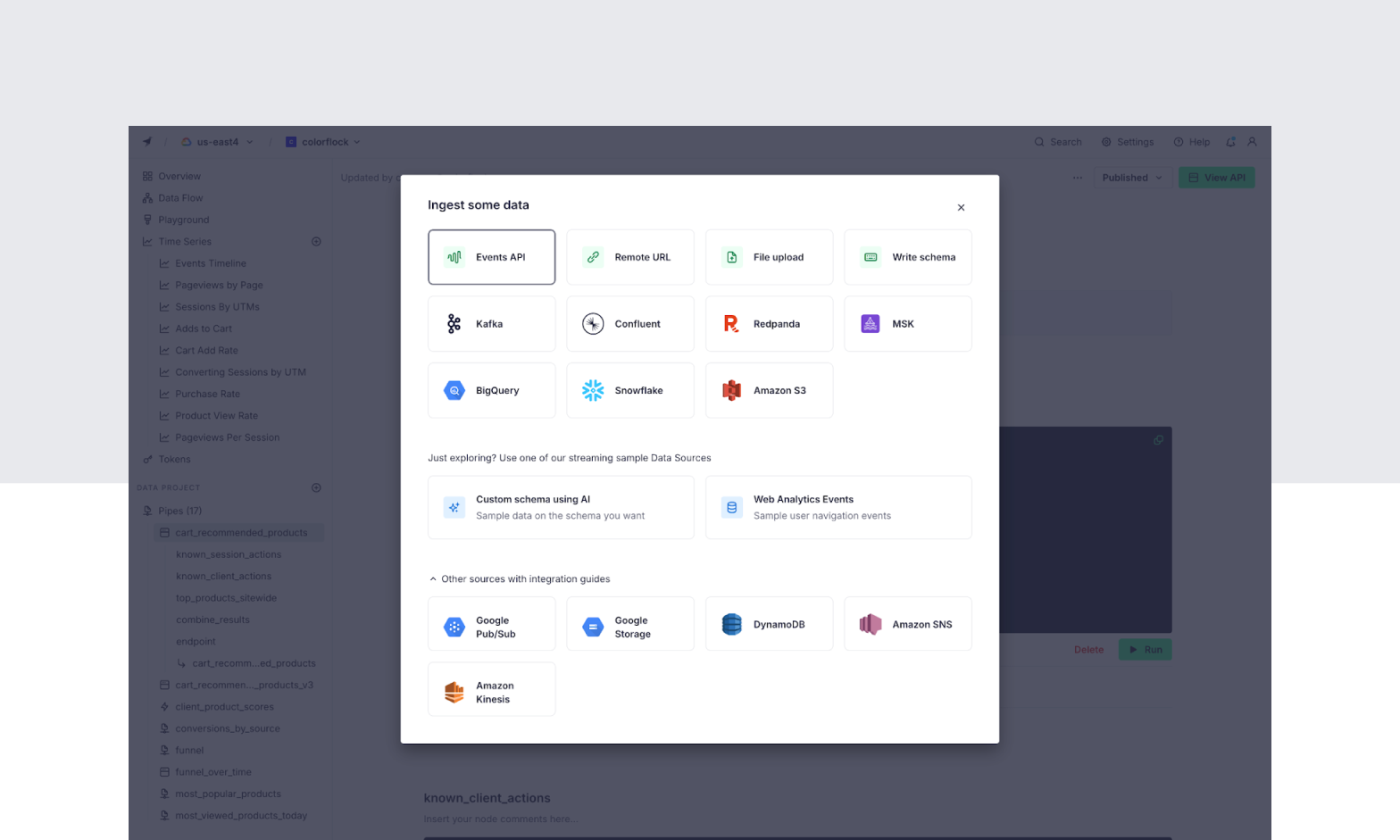Screen dimensions: 1400x840
Task: Expand the Published status dropdown
Action: pos(1131,178)
